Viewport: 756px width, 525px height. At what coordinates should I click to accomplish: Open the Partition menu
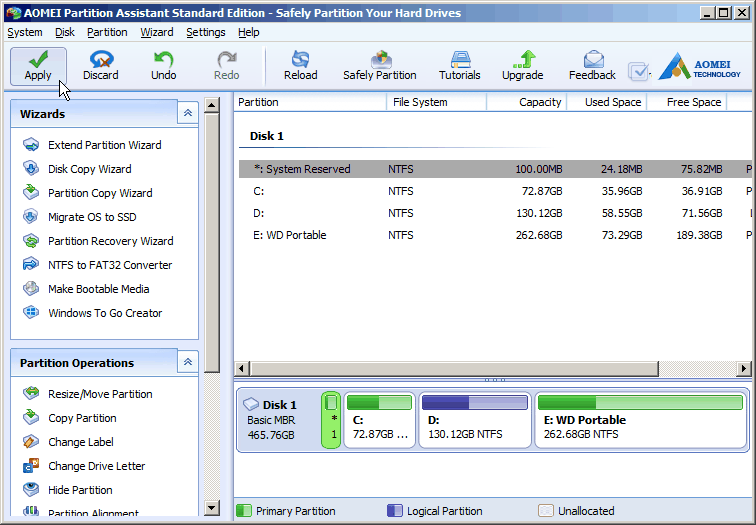pos(107,32)
